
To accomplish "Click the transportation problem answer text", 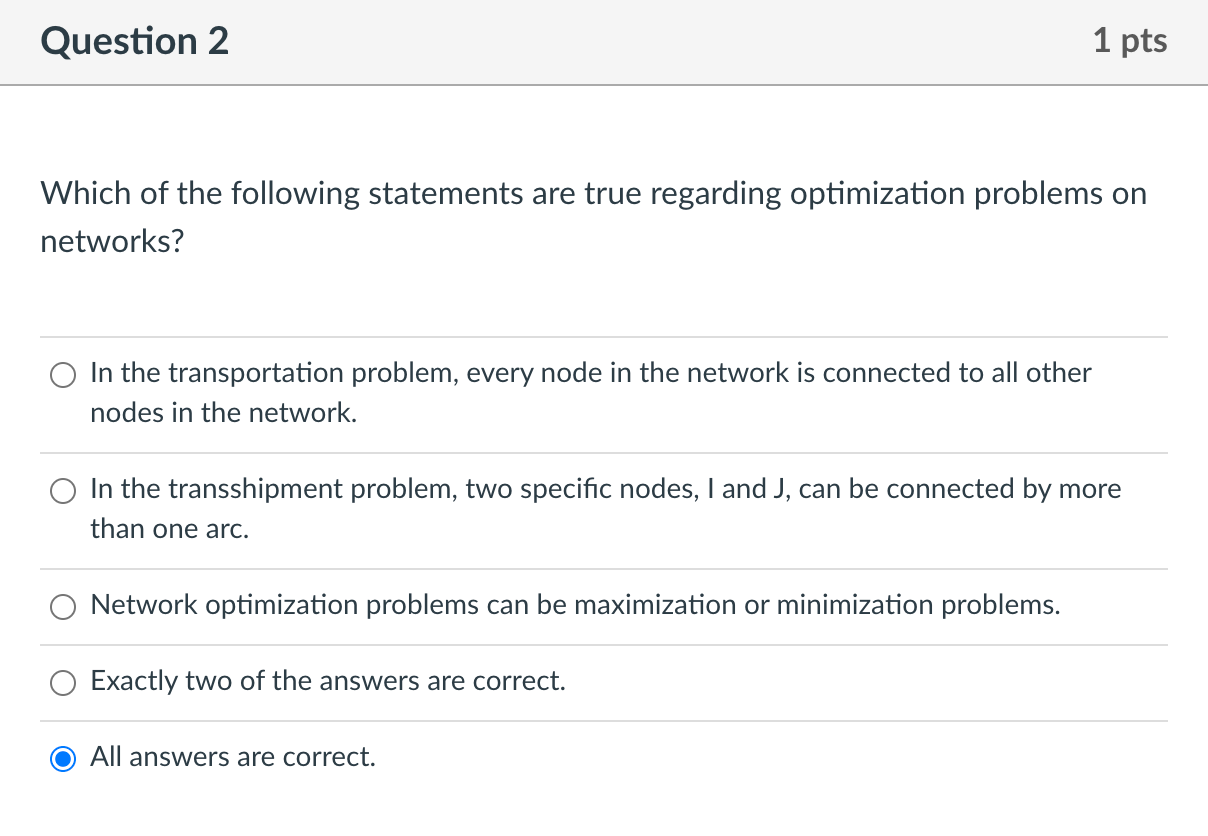I will [x=590, y=373].
